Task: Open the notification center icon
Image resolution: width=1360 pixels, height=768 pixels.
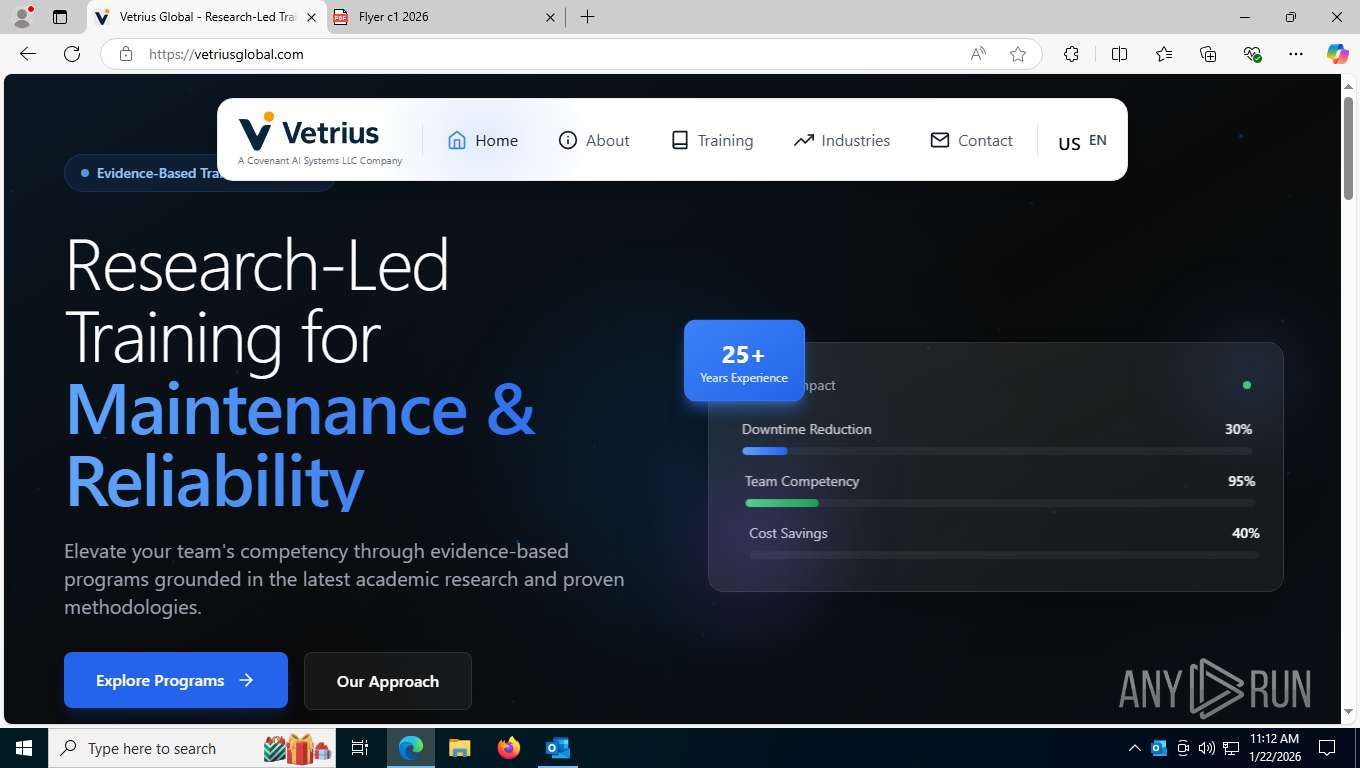Action: pos(1327,748)
